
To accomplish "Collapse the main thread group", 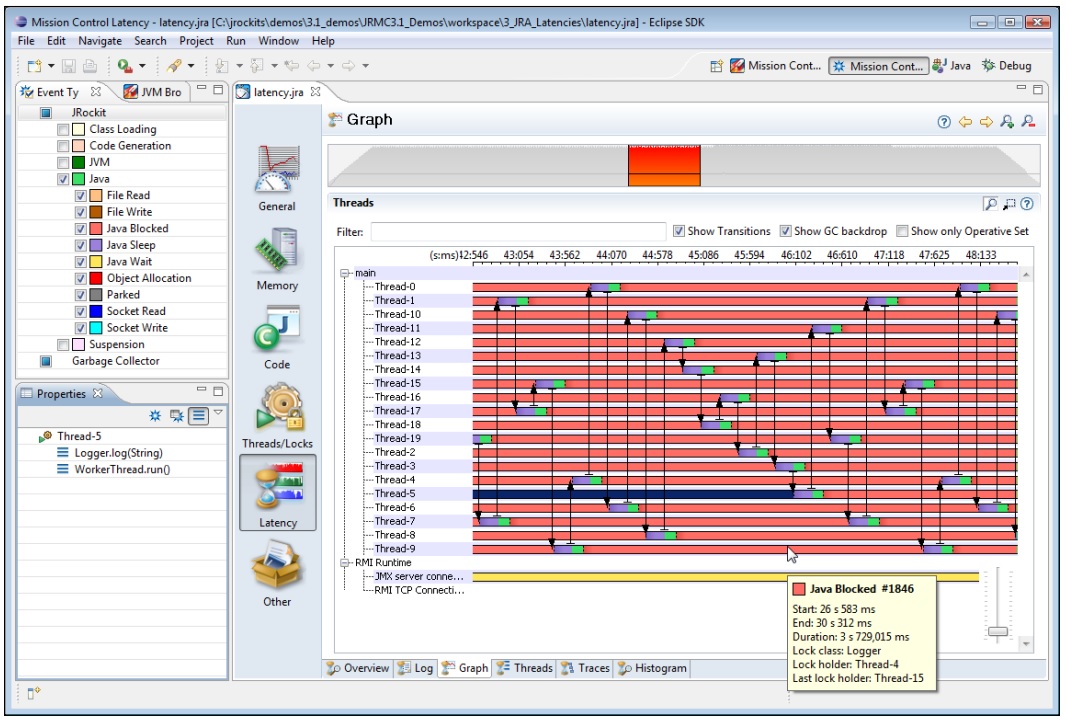I will (346, 273).
